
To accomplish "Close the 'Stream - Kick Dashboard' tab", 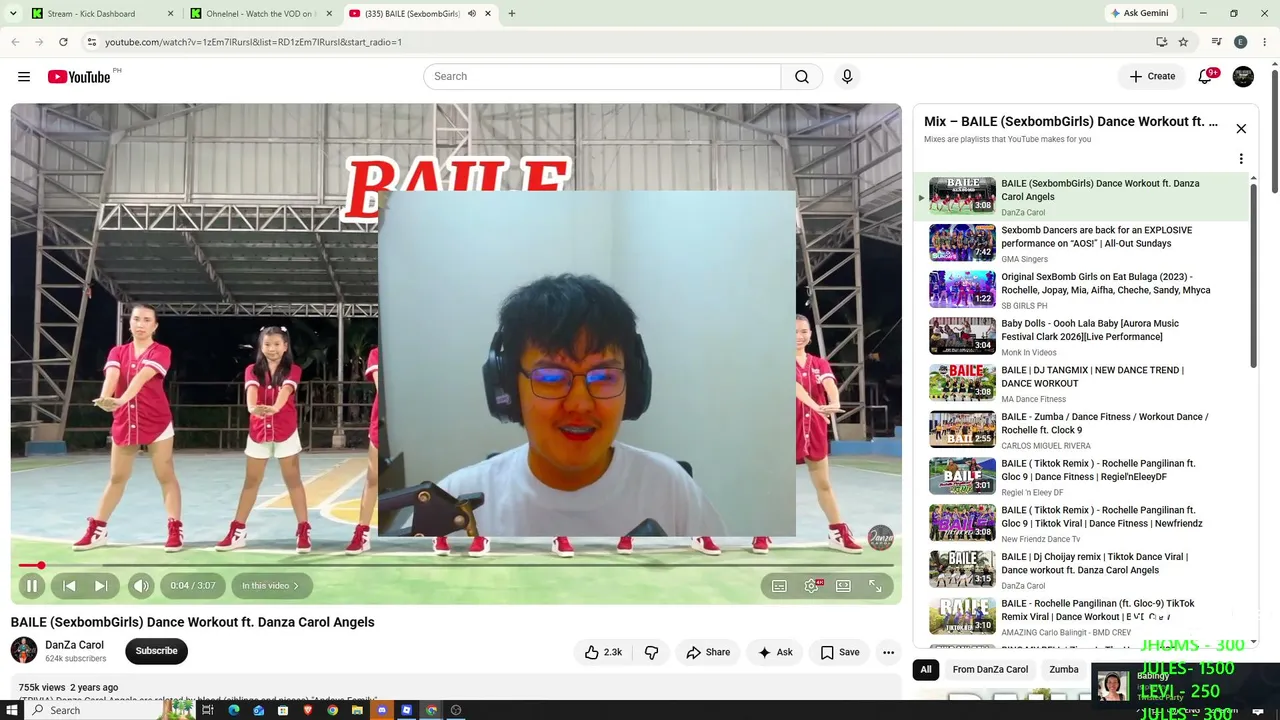I will (170, 14).
